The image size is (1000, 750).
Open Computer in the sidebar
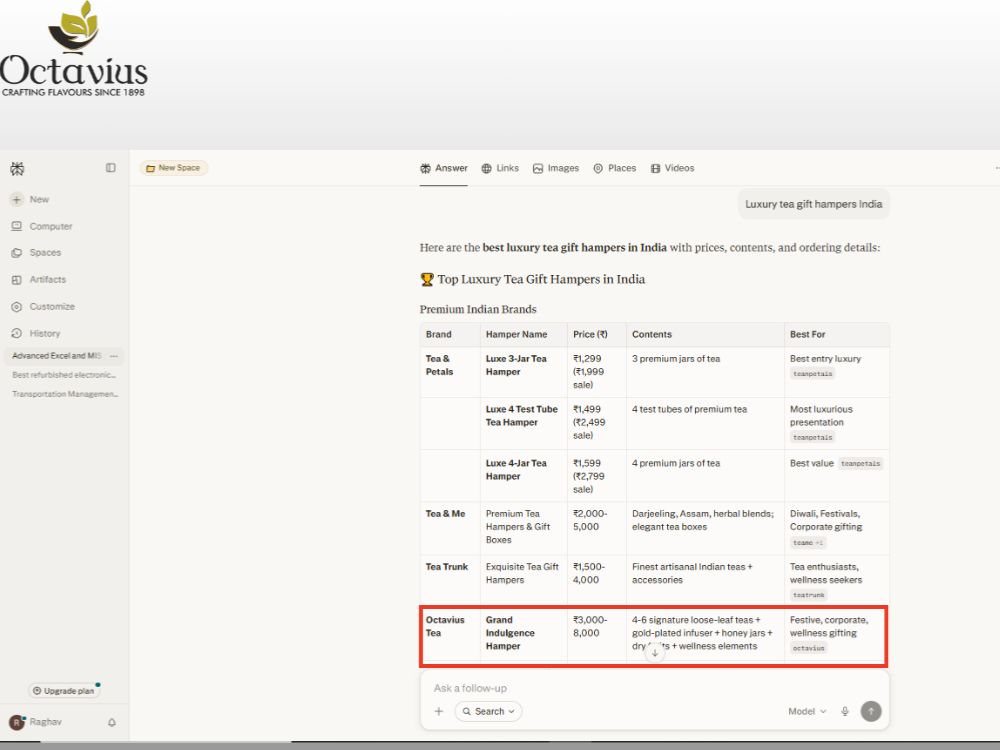coord(41,226)
